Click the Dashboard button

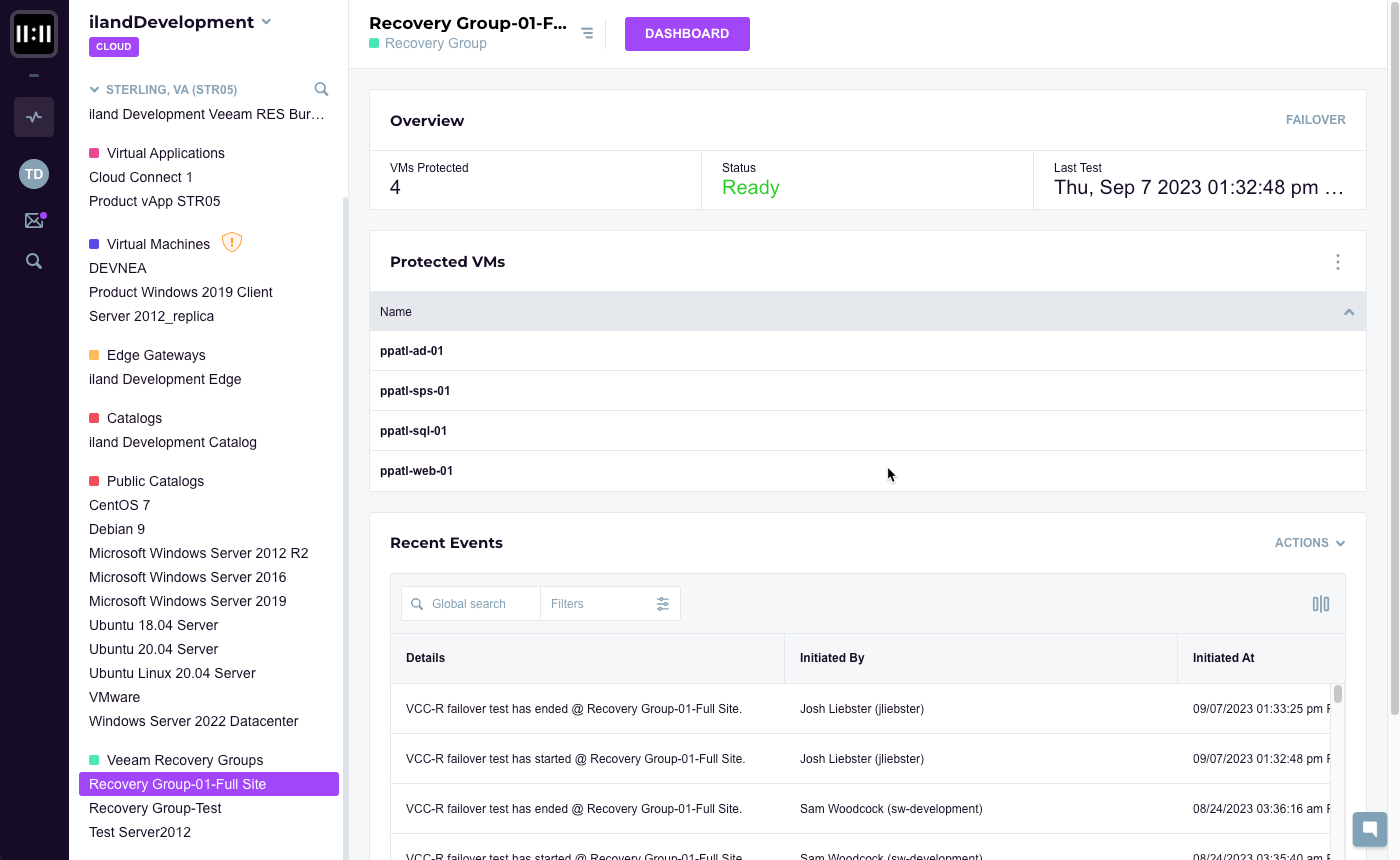click(x=687, y=34)
